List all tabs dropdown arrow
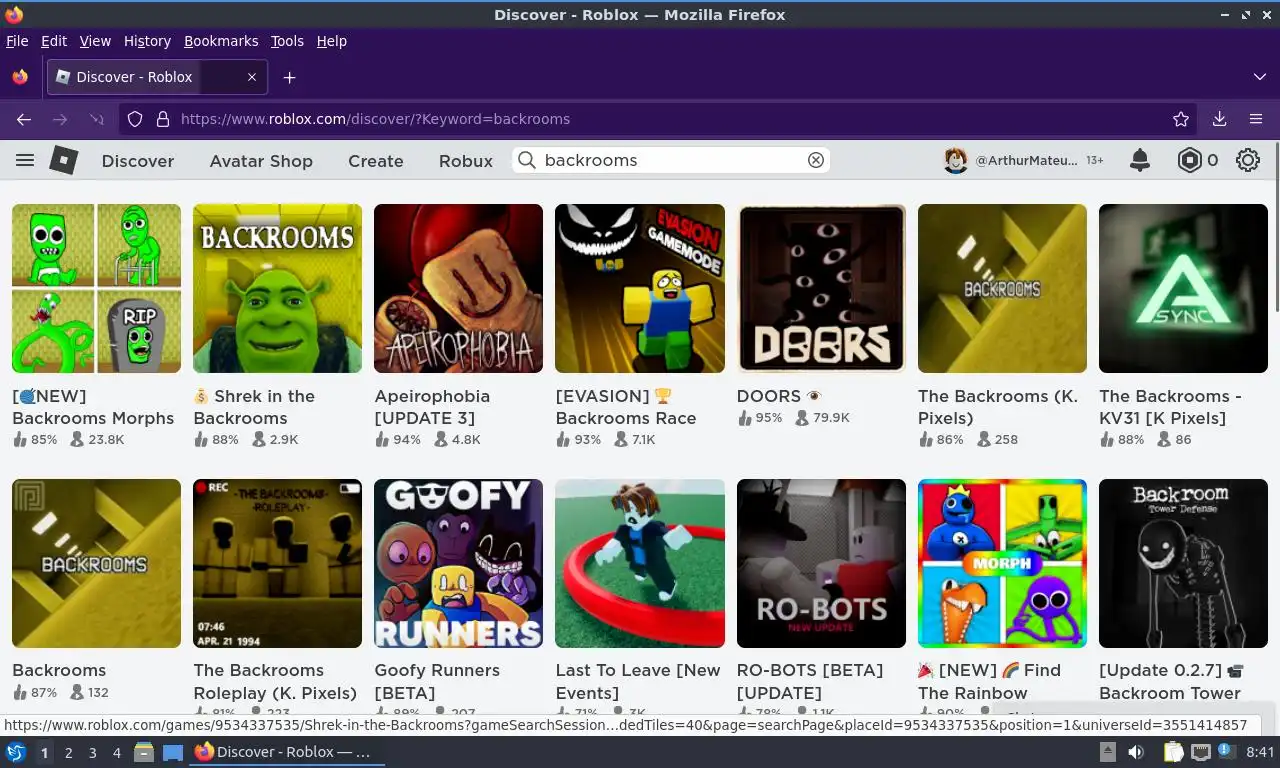This screenshot has width=1280, height=768. pos(1260,77)
